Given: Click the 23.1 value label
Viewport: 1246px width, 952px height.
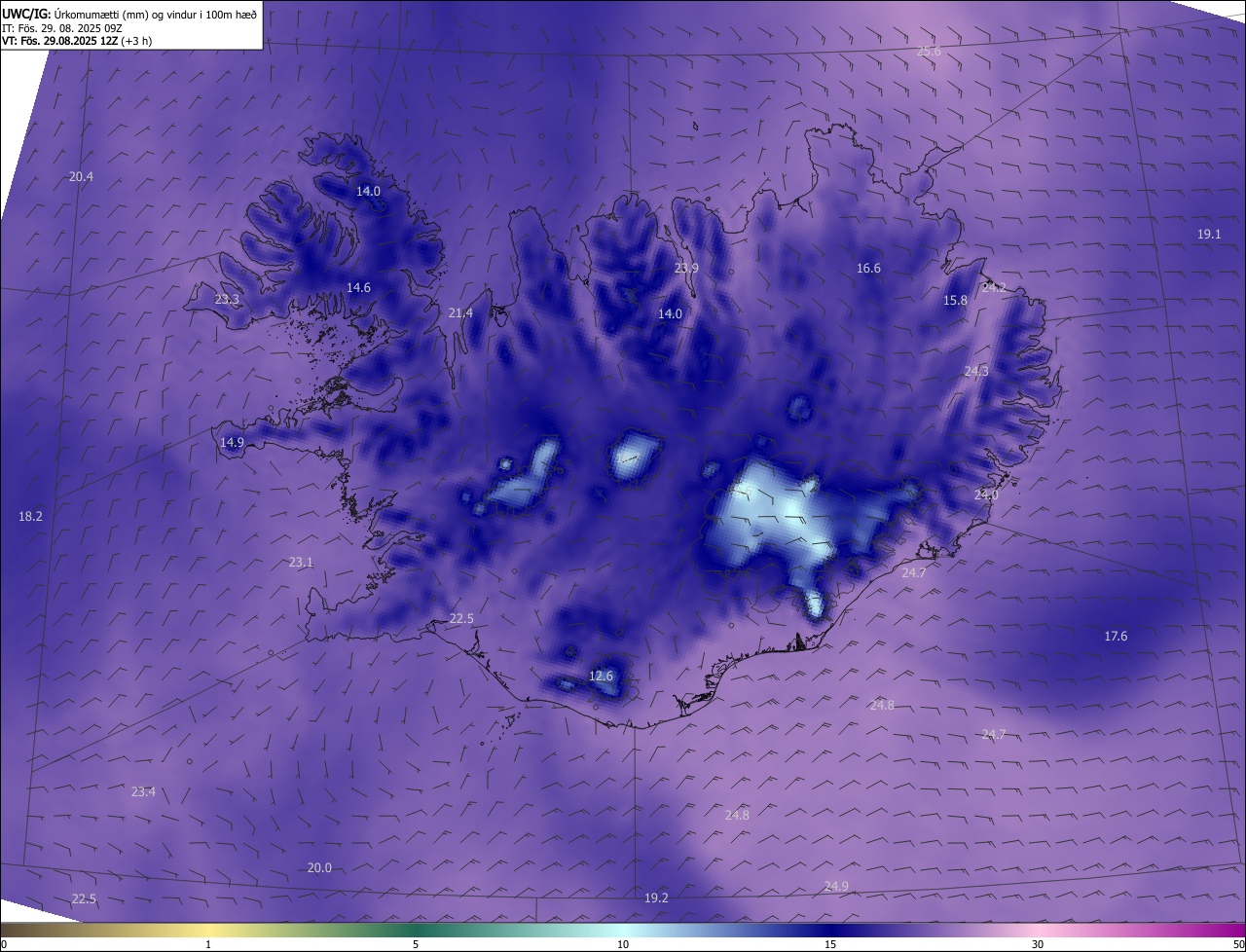Looking at the screenshot, I should pos(301,562).
